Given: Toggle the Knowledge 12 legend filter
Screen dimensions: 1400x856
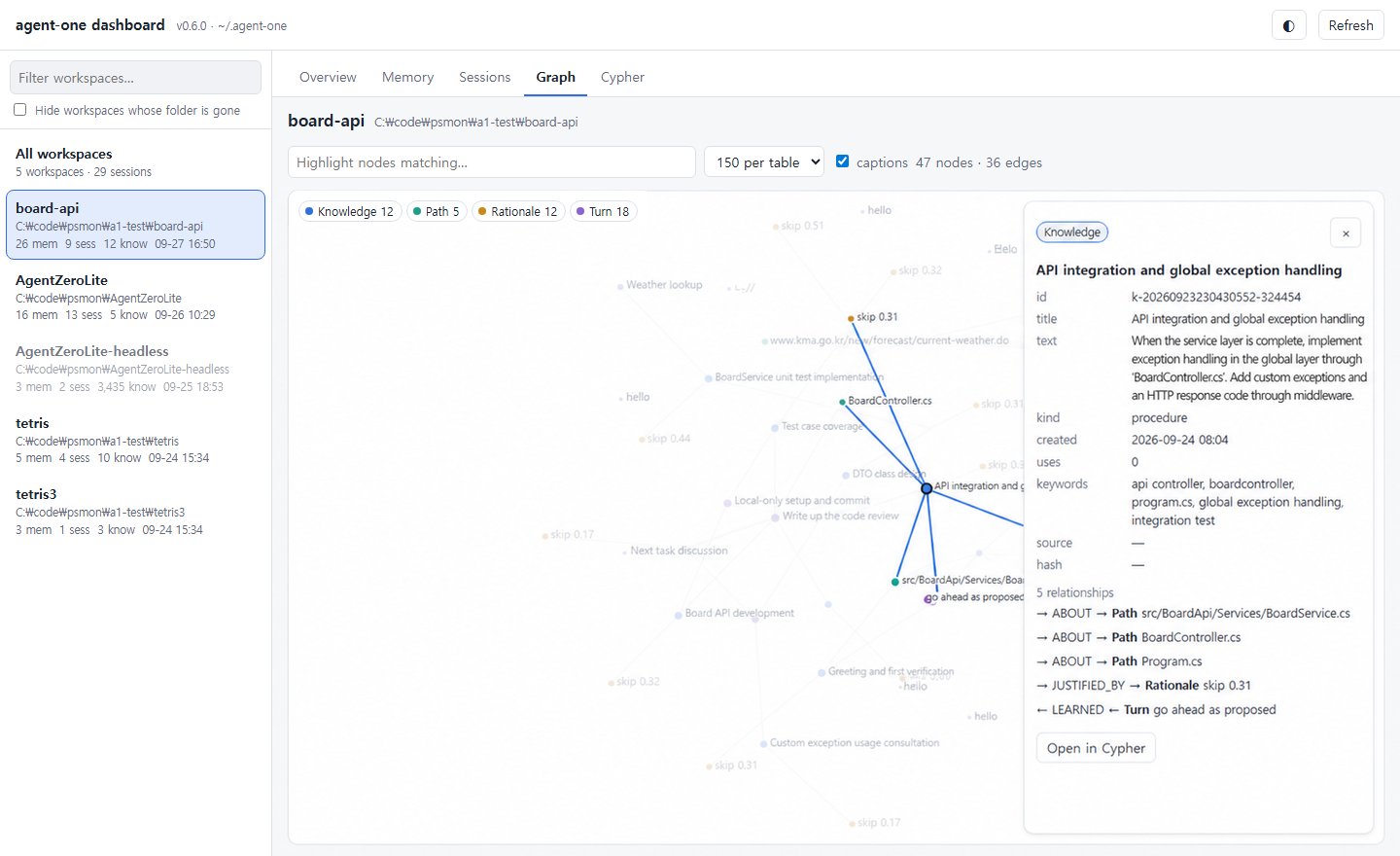Looking at the screenshot, I should click(x=350, y=211).
